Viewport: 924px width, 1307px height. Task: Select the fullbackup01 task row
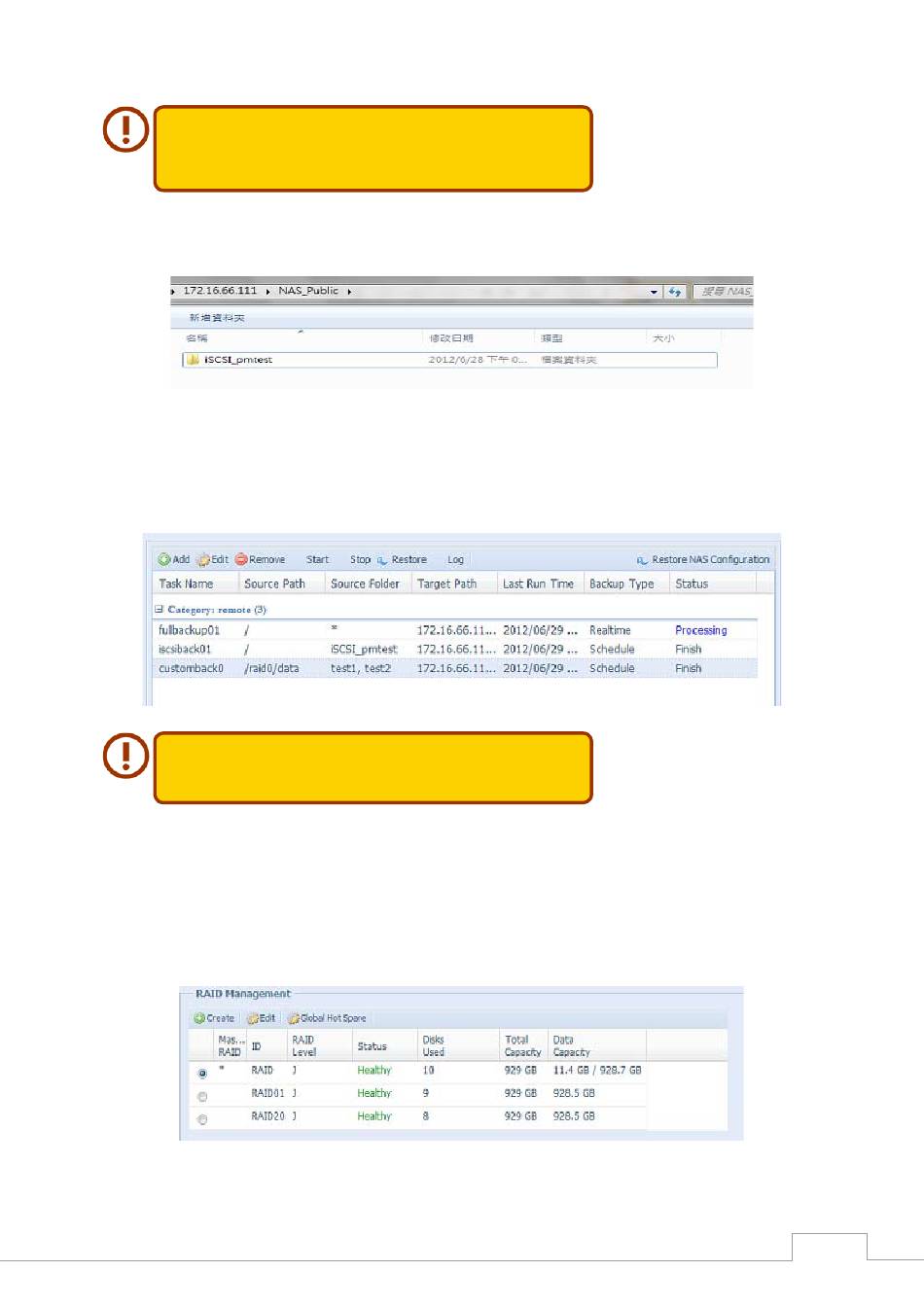[190, 630]
